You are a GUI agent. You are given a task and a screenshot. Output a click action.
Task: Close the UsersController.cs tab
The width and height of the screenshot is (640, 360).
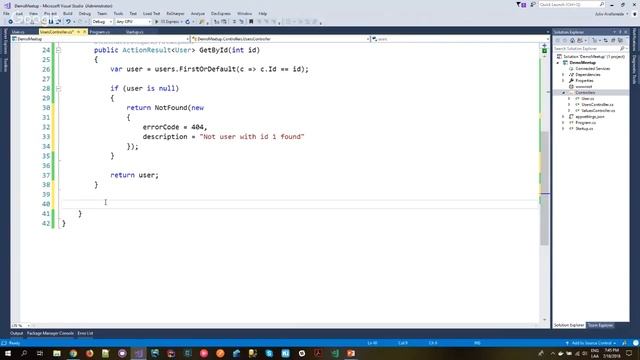(84, 32)
